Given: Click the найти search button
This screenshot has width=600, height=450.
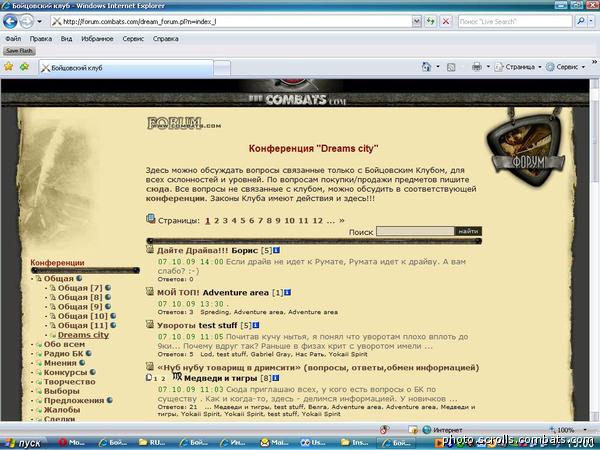Looking at the screenshot, I should click(468, 231).
